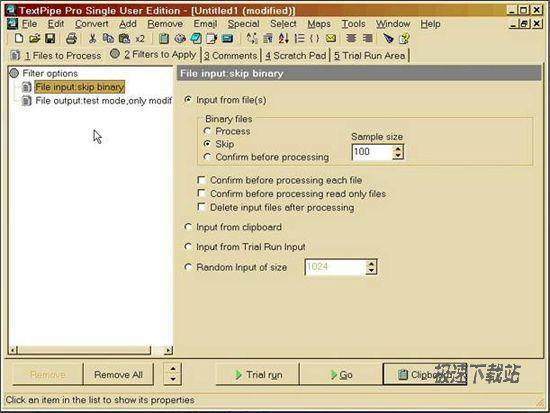Decrease the Random Input size spinner
Image resolution: width=550 pixels, height=413 pixels.
point(371,271)
